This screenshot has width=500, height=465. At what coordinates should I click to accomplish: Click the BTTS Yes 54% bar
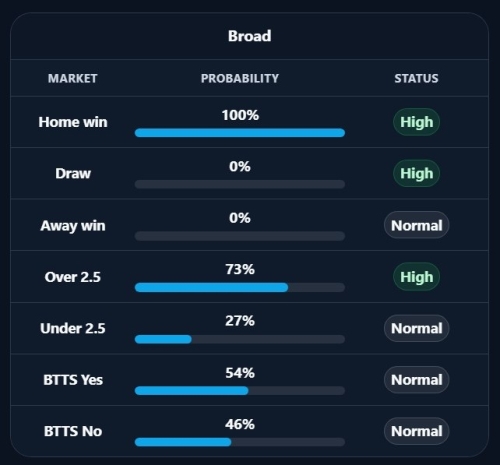(240, 391)
